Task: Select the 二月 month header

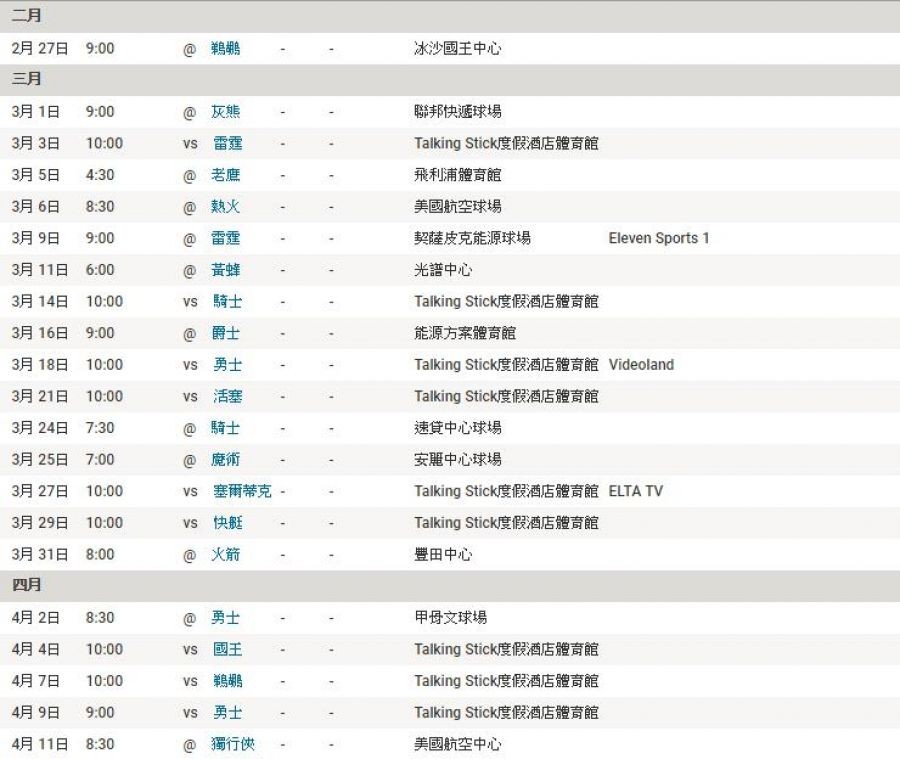Action: 26,16
